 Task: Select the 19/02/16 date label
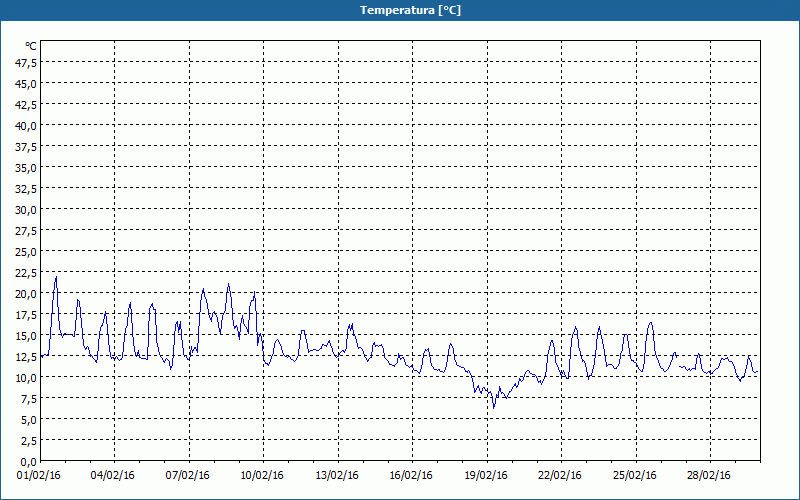pos(486,476)
